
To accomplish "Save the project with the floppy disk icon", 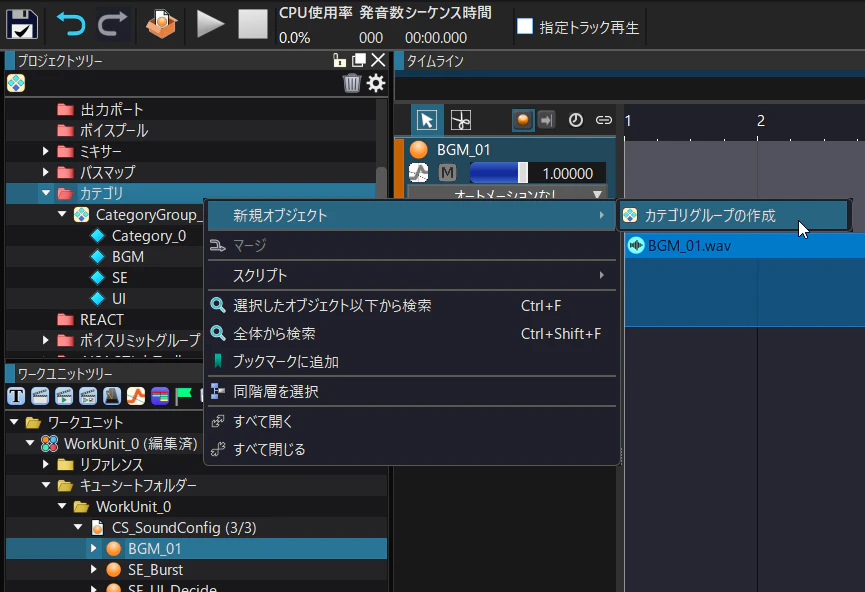I will (x=22, y=24).
